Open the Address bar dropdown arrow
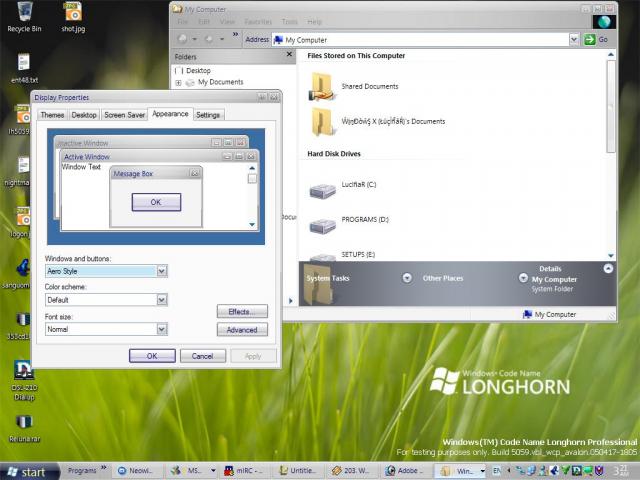 click(x=574, y=40)
